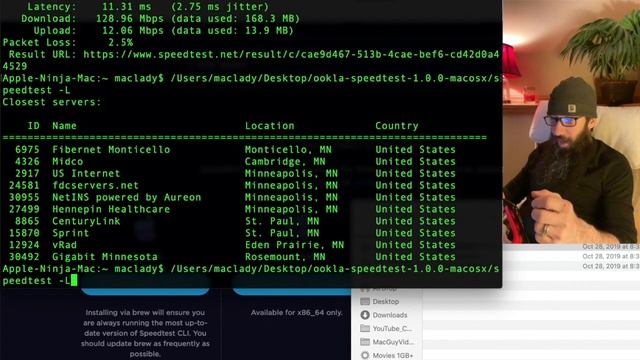Click the Upload 12.06 Mbps line
640x360 pixels.
coord(163,31)
